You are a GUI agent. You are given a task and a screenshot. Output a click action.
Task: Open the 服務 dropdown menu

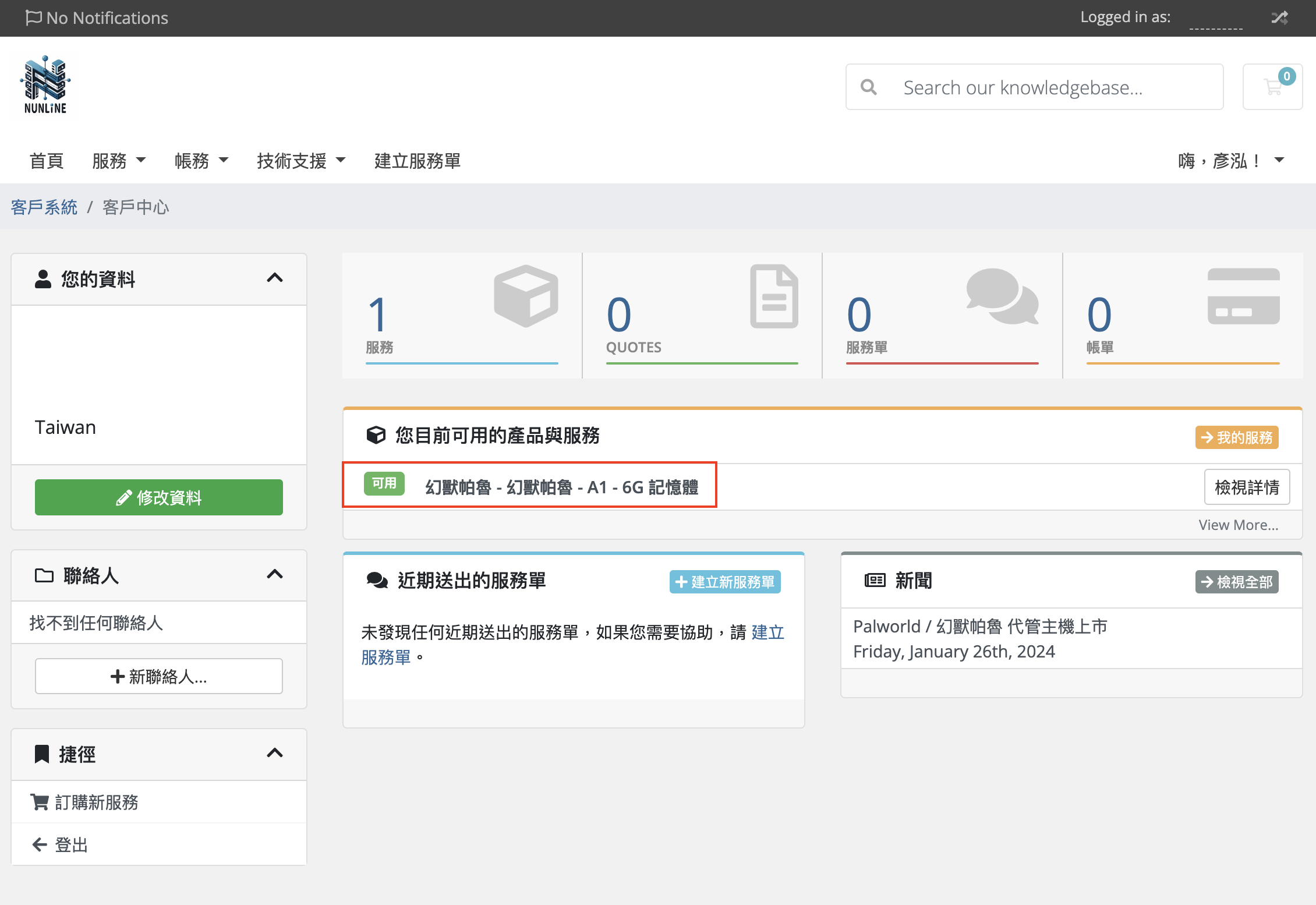click(119, 161)
